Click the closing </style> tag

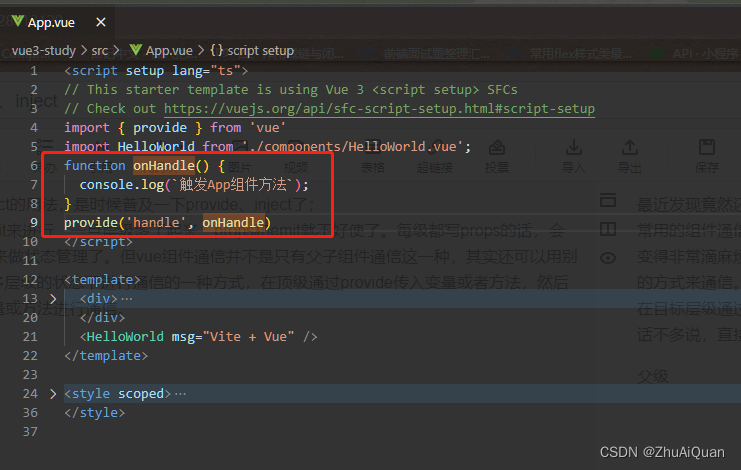click(95, 413)
